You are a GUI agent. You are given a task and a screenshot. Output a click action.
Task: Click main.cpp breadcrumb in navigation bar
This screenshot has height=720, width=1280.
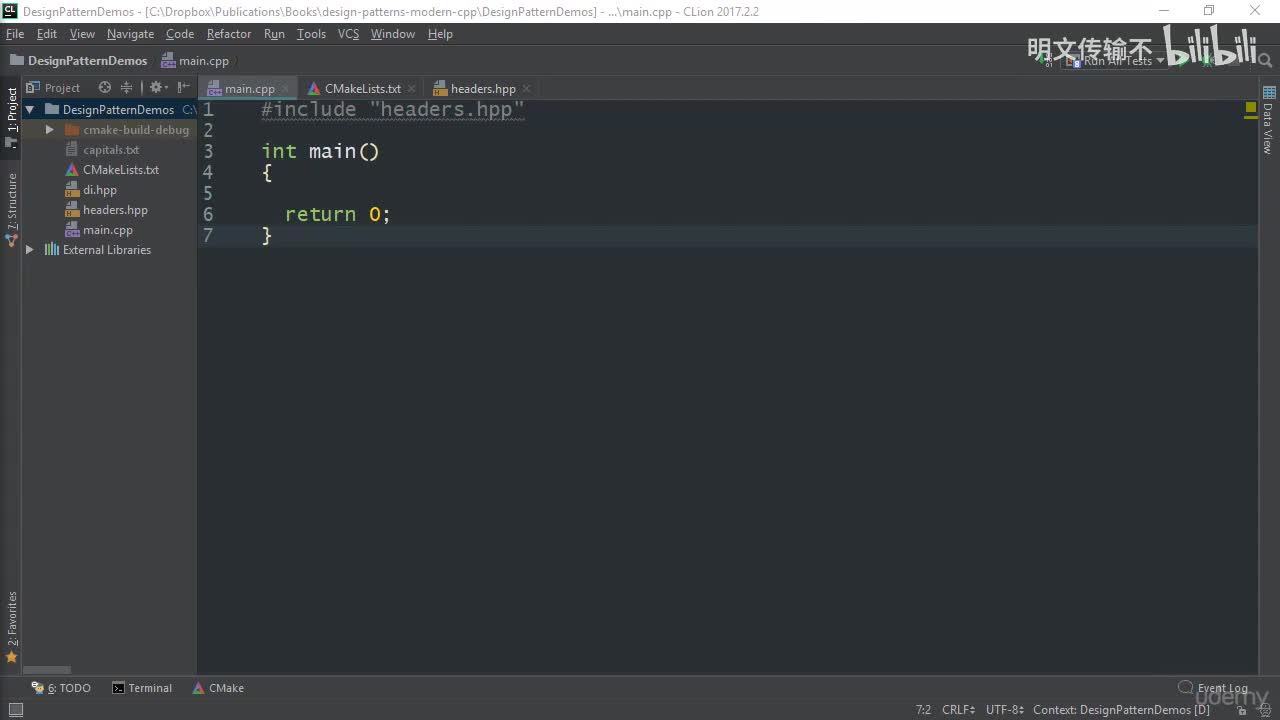tap(196, 61)
